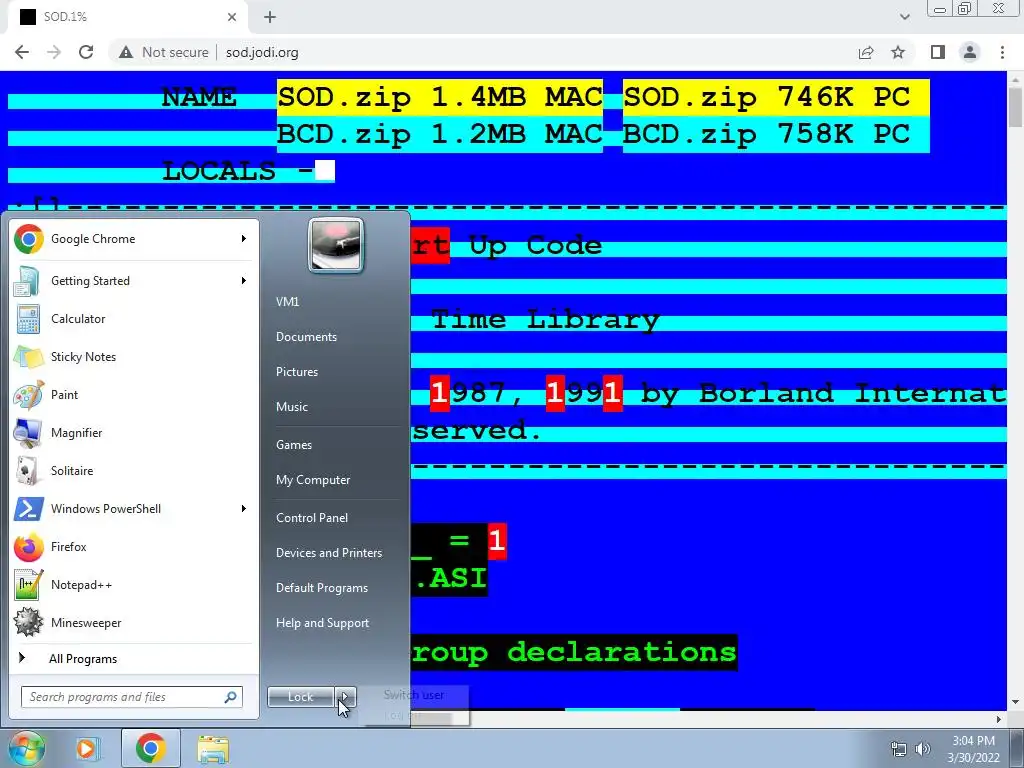Expand Getting Started submenu arrow

click(x=244, y=281)
